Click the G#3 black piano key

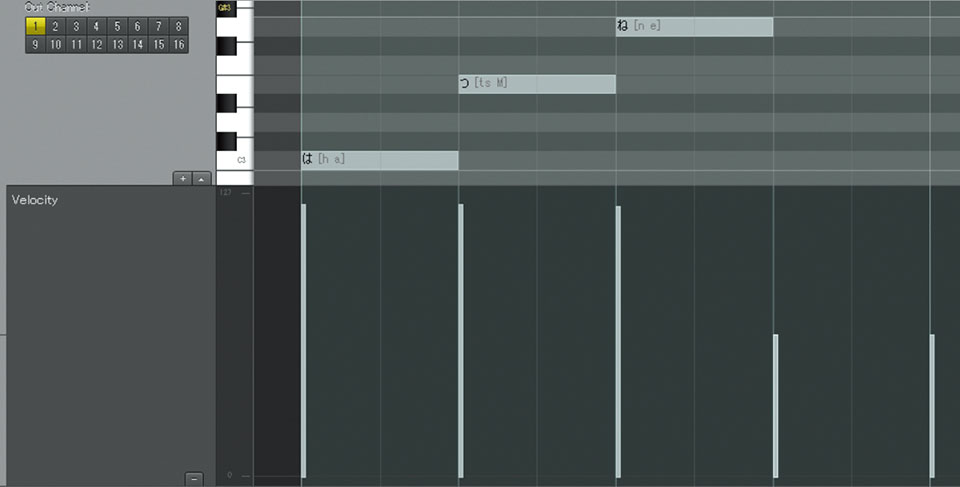tap(226, 8)
